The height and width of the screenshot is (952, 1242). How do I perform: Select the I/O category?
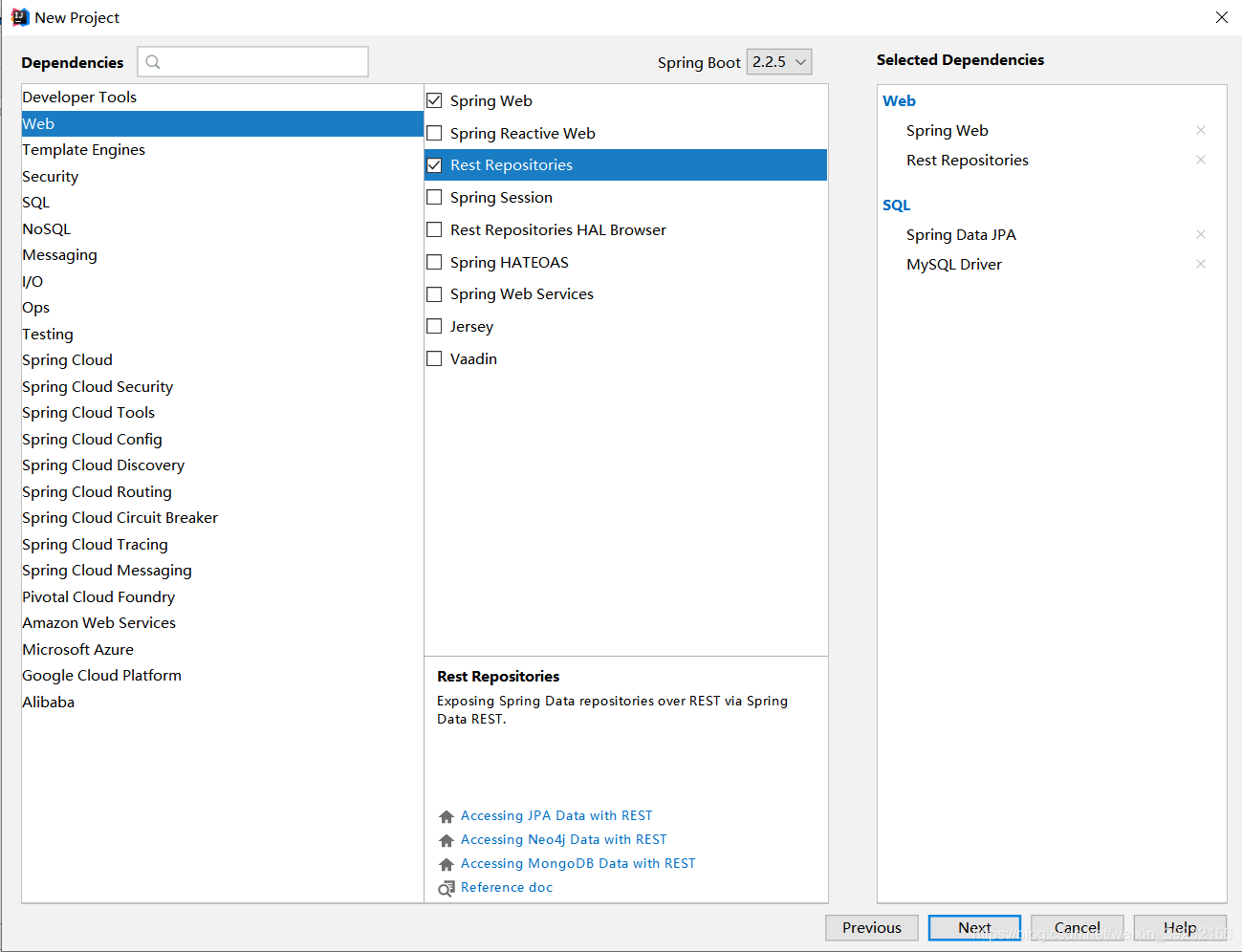coord(222,282)
